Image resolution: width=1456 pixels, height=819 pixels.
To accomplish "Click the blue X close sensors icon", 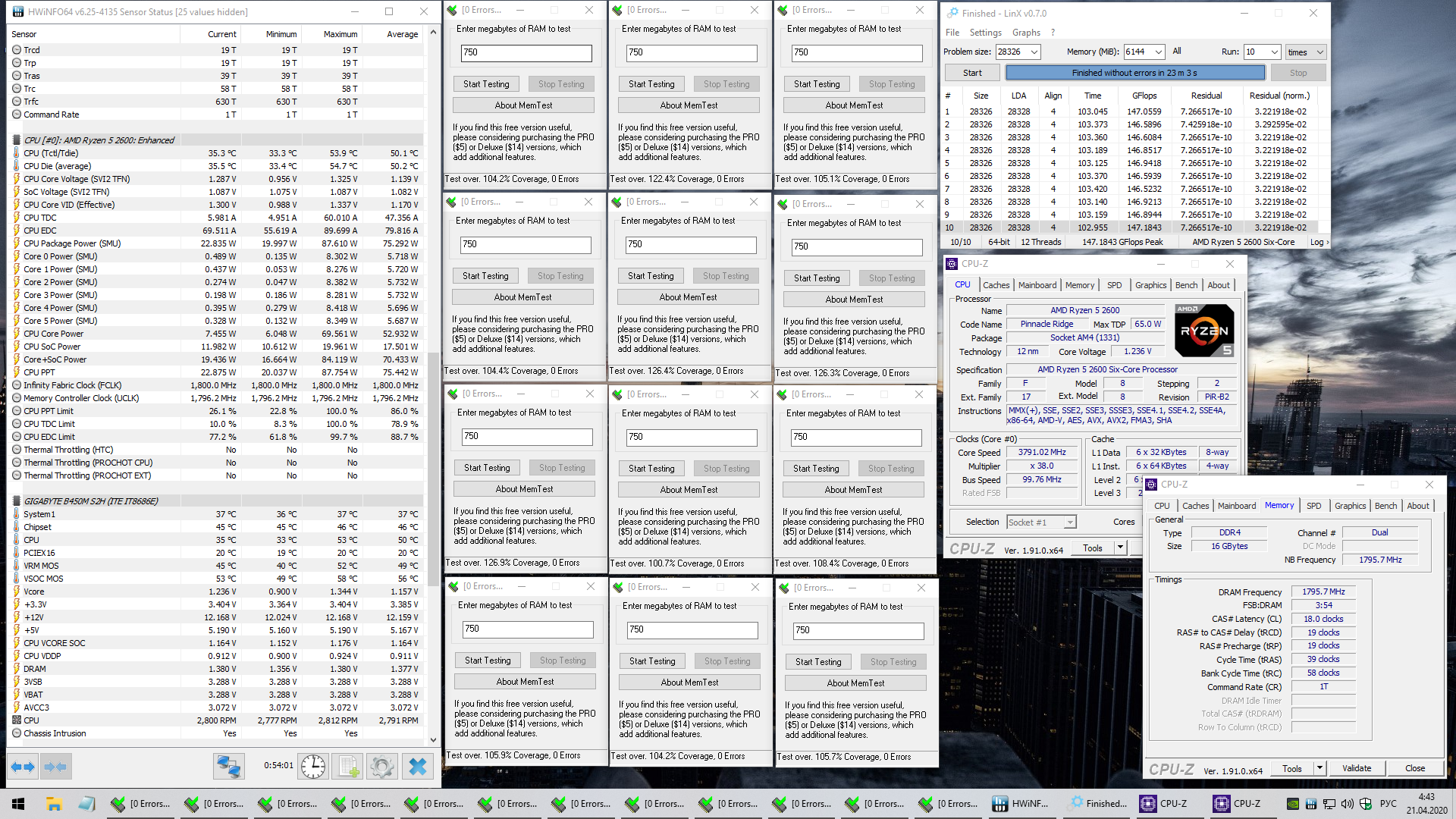I will coord(418,767).
